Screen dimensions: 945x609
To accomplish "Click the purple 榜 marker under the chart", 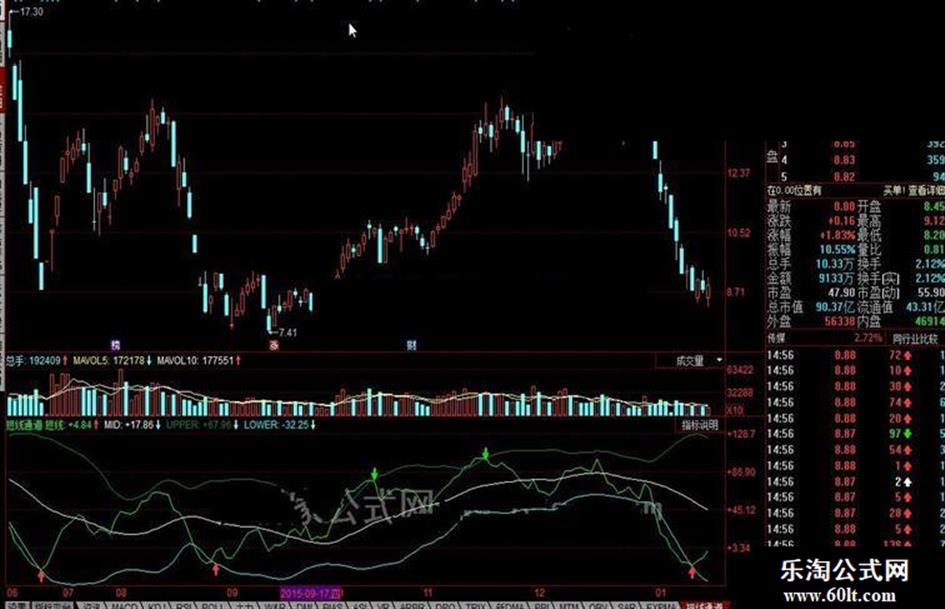I will [x=115, y=345].
